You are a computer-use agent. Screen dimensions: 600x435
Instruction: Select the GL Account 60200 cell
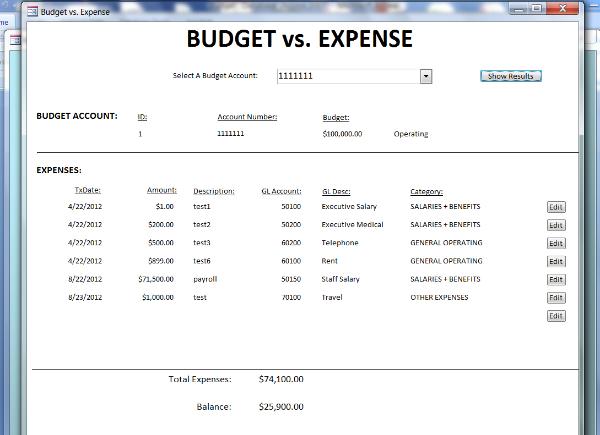(291, 243)
